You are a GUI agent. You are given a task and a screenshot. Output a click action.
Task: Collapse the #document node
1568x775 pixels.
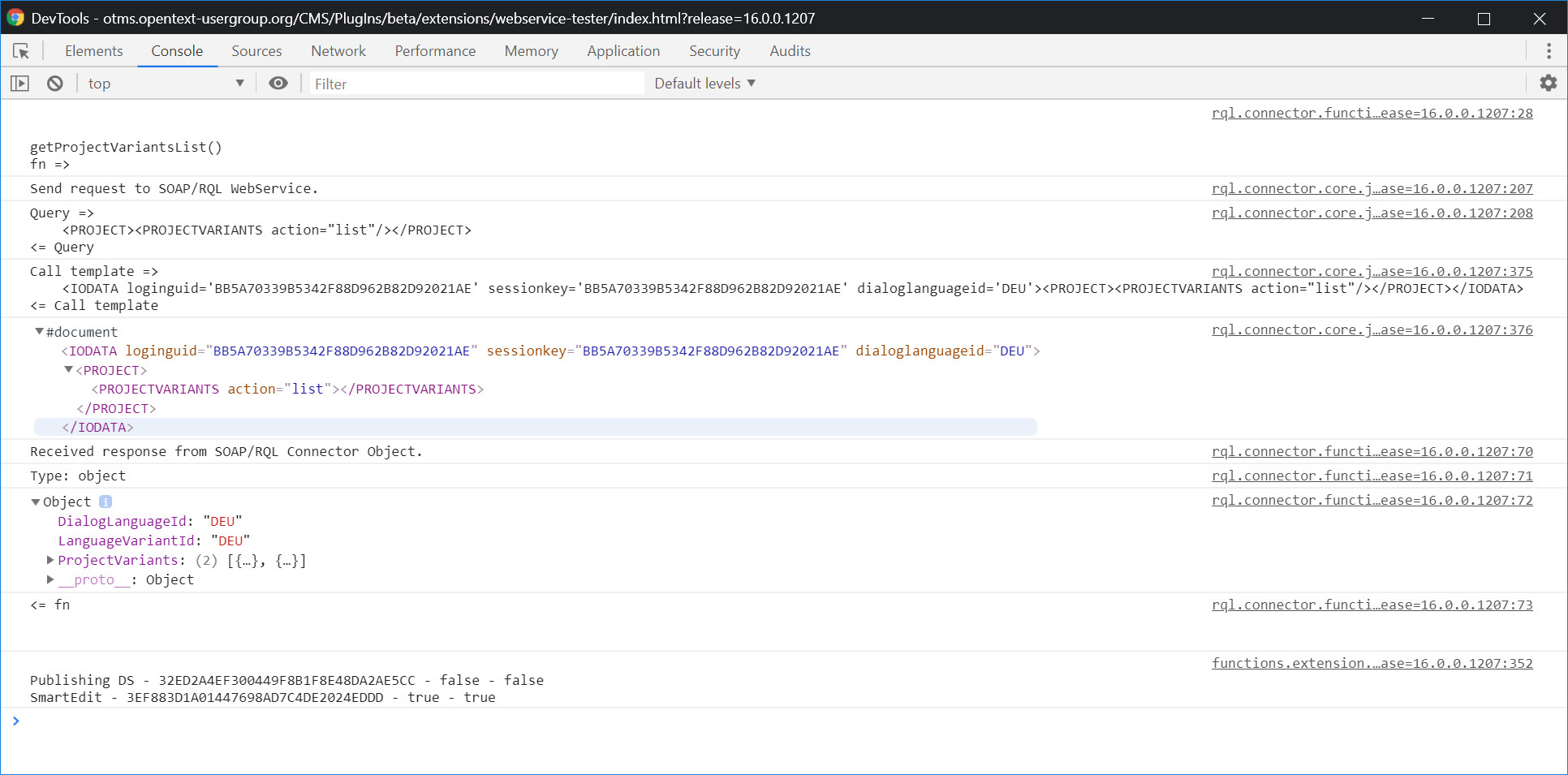tap(39, 332)
